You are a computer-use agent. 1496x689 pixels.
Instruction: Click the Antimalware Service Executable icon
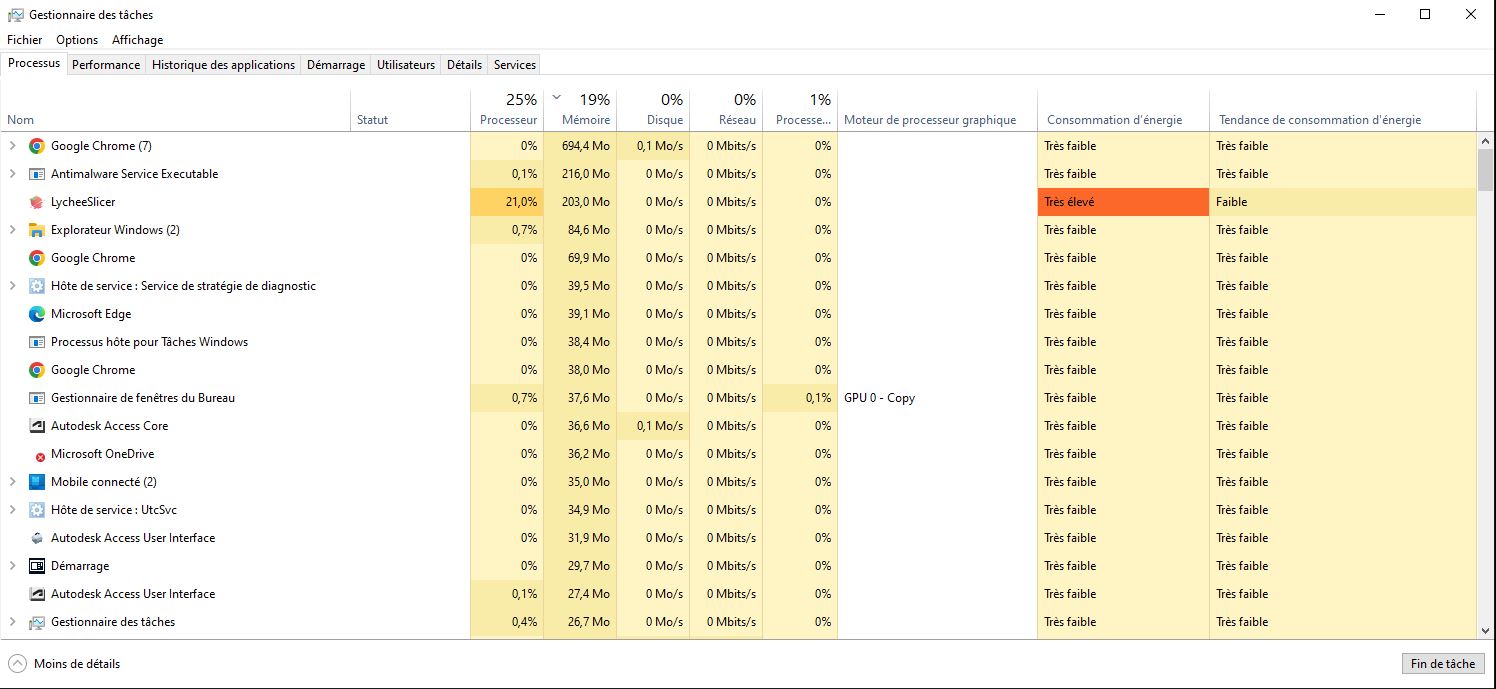click(x=37, y=174)
